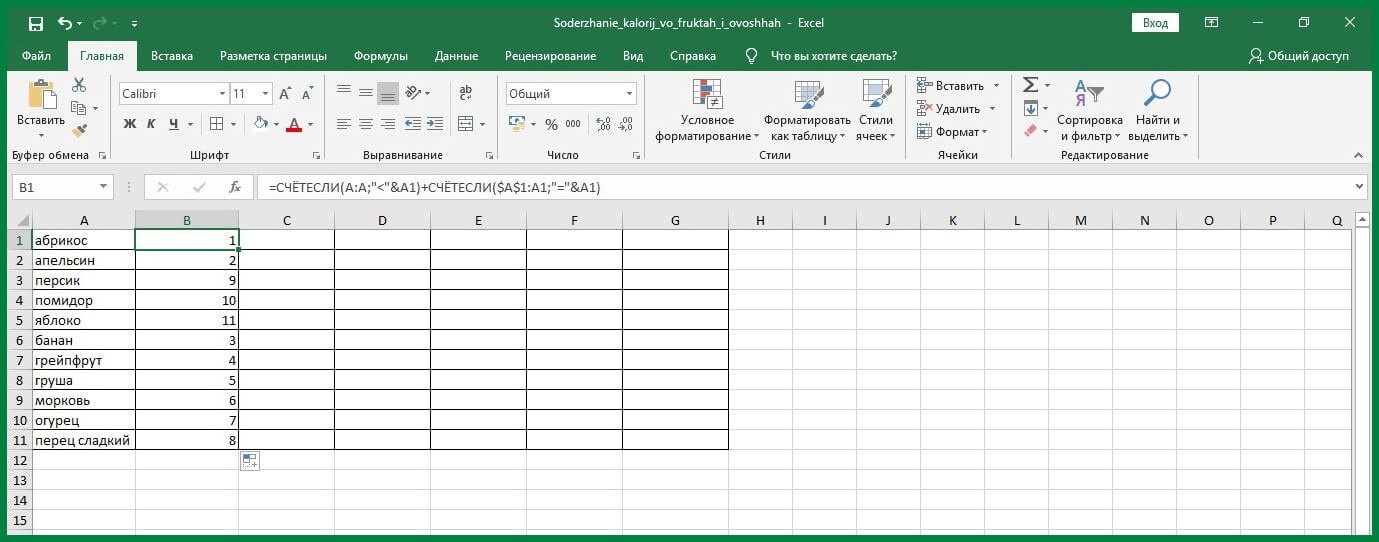Click the Cut scissors icon
1379x542 pixels.
click(79, 86)
